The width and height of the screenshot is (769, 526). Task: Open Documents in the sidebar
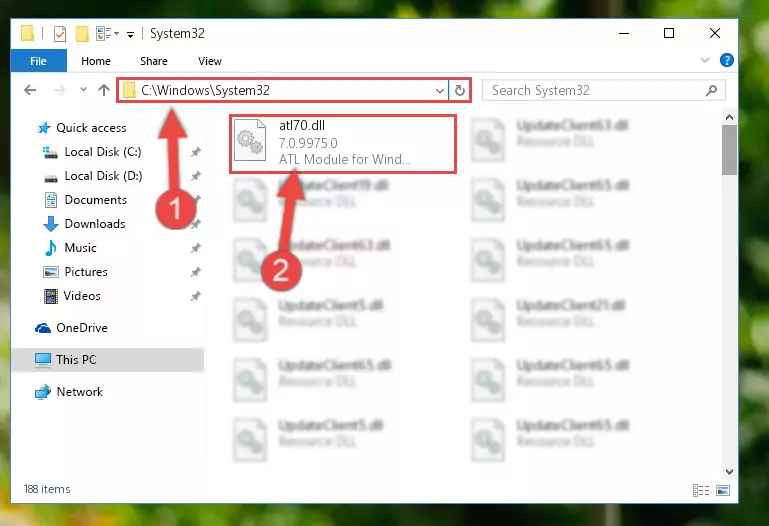tap(96, 200)
